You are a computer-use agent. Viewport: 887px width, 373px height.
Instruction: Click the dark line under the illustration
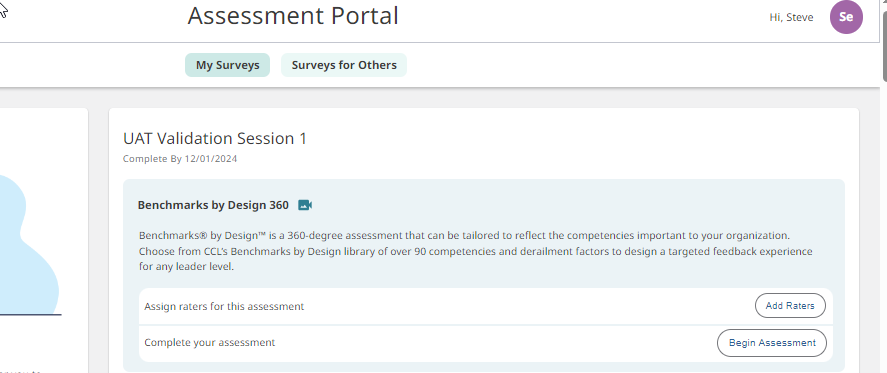click(x=31, y=314)
